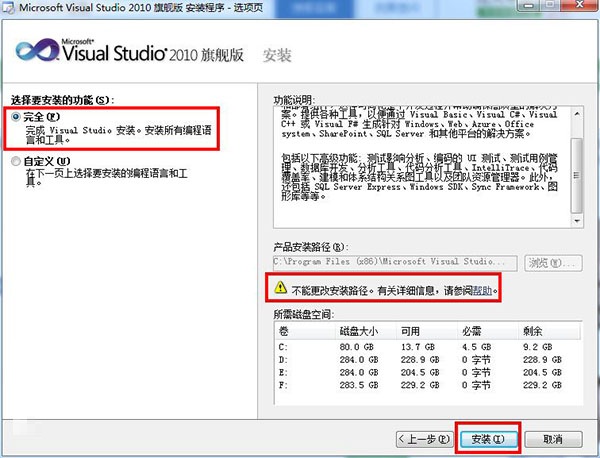Click the 磁盘大小 column header

point(366,331)
